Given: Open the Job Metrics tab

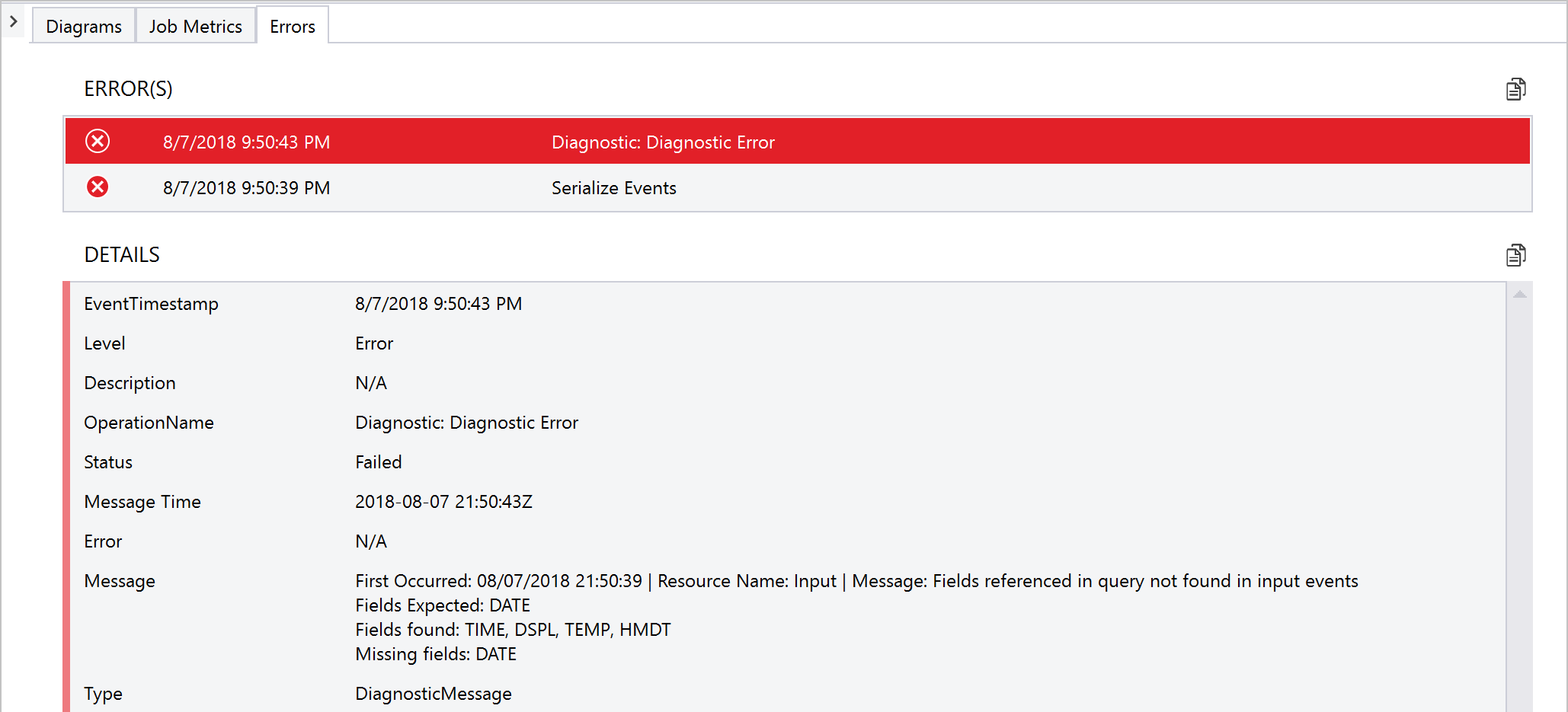Looking at the screenshot, I should [195, 25].
